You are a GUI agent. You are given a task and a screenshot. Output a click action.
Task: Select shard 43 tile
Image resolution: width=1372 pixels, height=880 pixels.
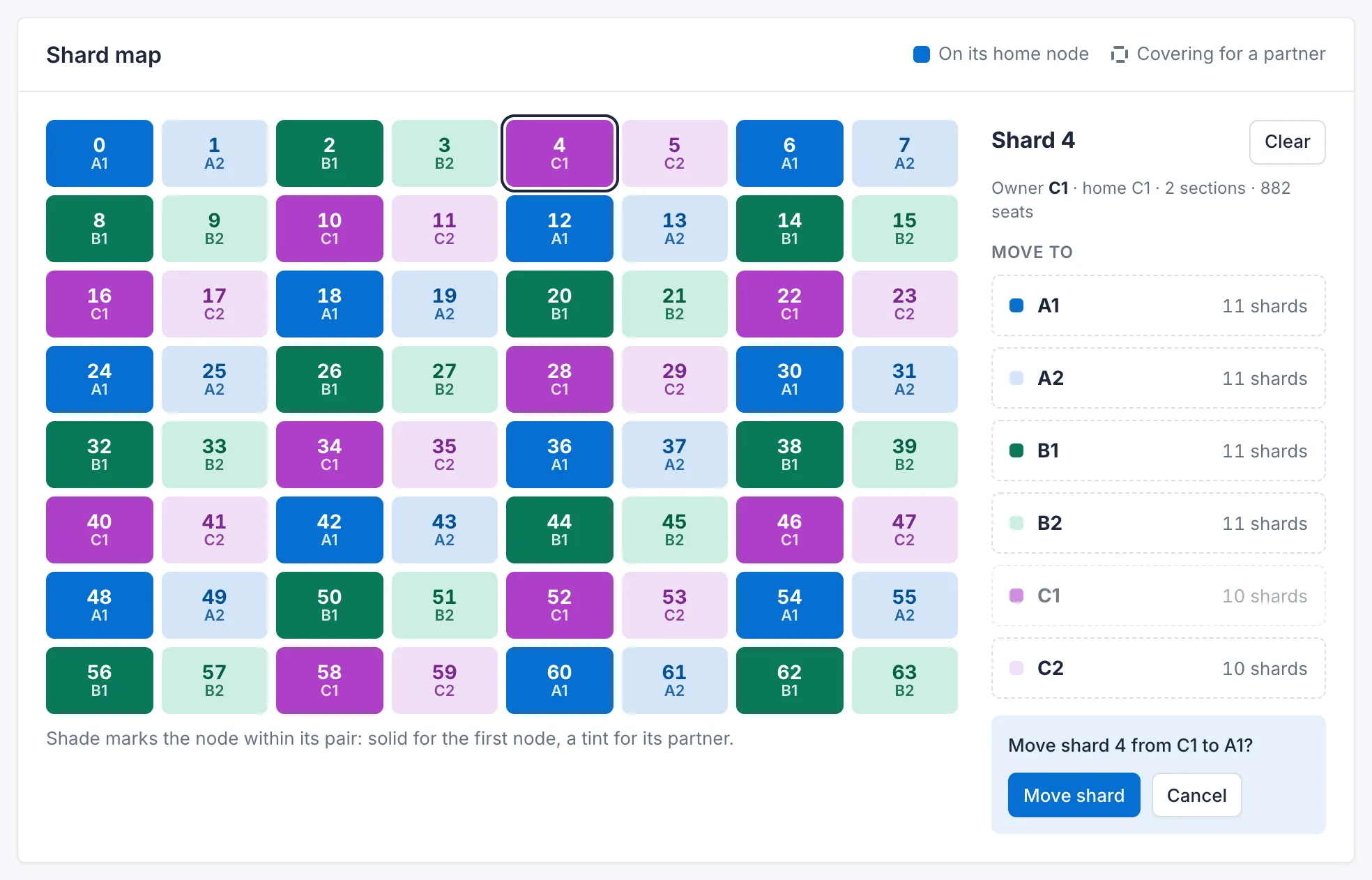(x=445, y=530)
